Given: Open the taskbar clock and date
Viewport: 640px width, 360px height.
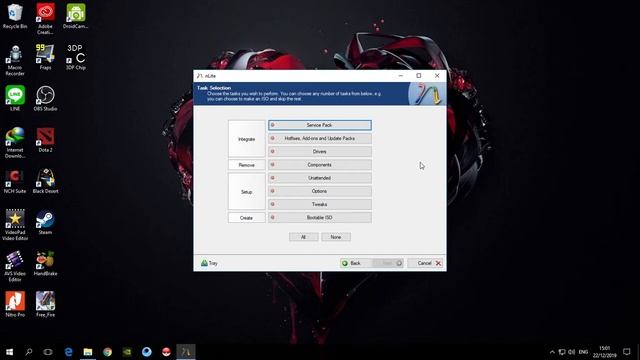Looking at the screenshot, I should click(x=605, y=352).
